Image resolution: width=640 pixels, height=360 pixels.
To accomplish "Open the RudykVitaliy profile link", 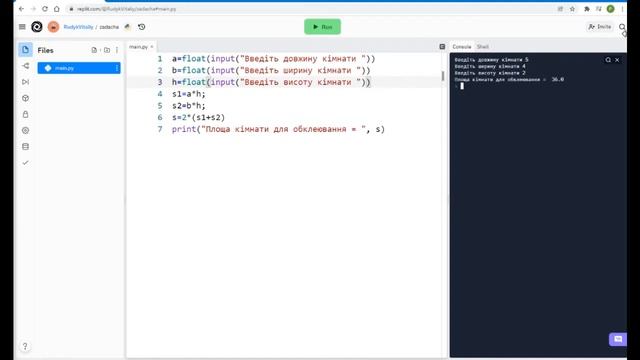I will pyautogui.click(x=78, y=27).
